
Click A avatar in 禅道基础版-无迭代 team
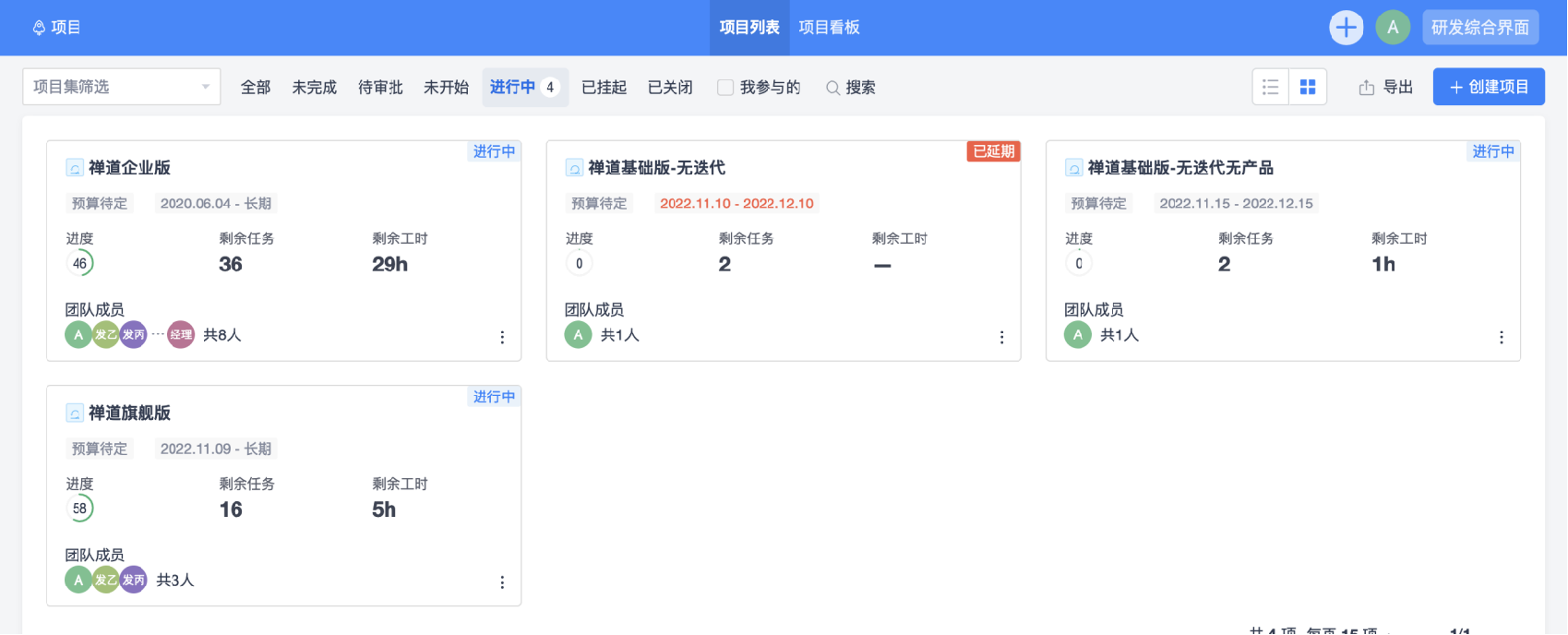point(578,335)
